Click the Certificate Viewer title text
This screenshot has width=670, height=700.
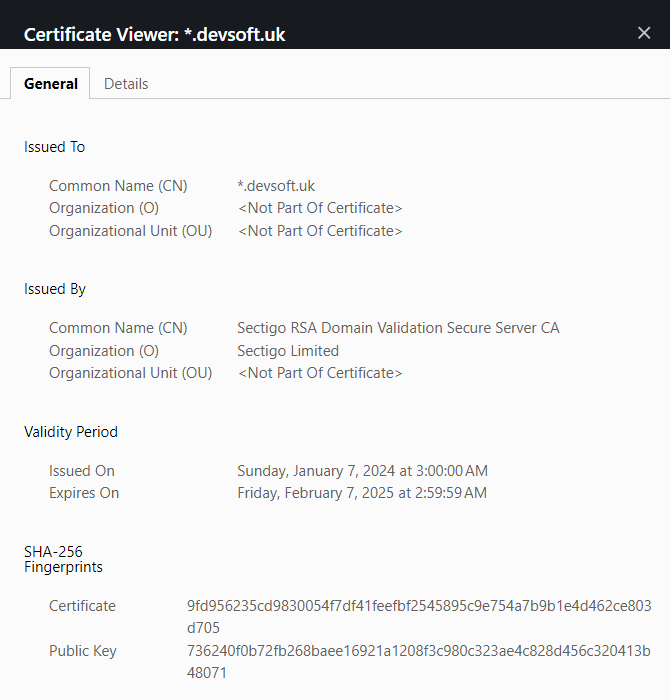[x=154, y=34]
